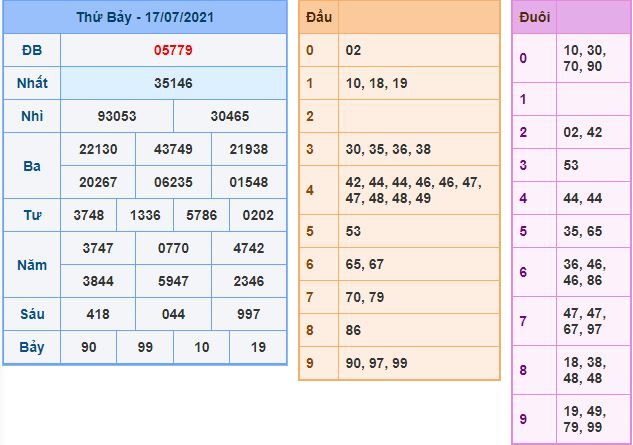Select seventh prize number 19

tap(258, 347)
